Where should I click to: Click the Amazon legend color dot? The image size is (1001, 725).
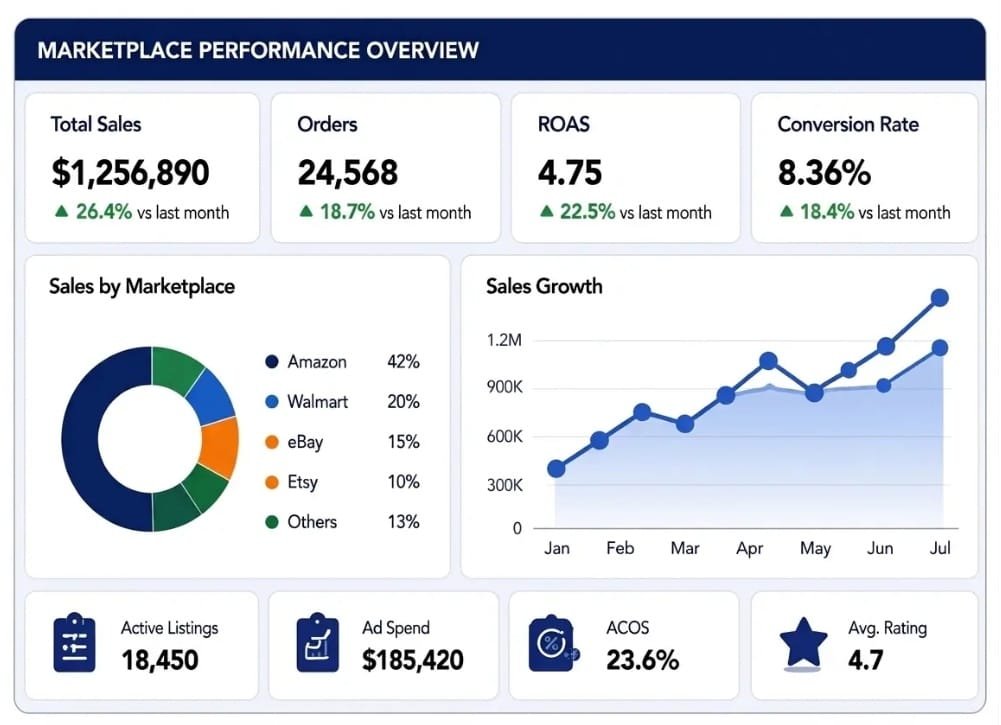272,362
